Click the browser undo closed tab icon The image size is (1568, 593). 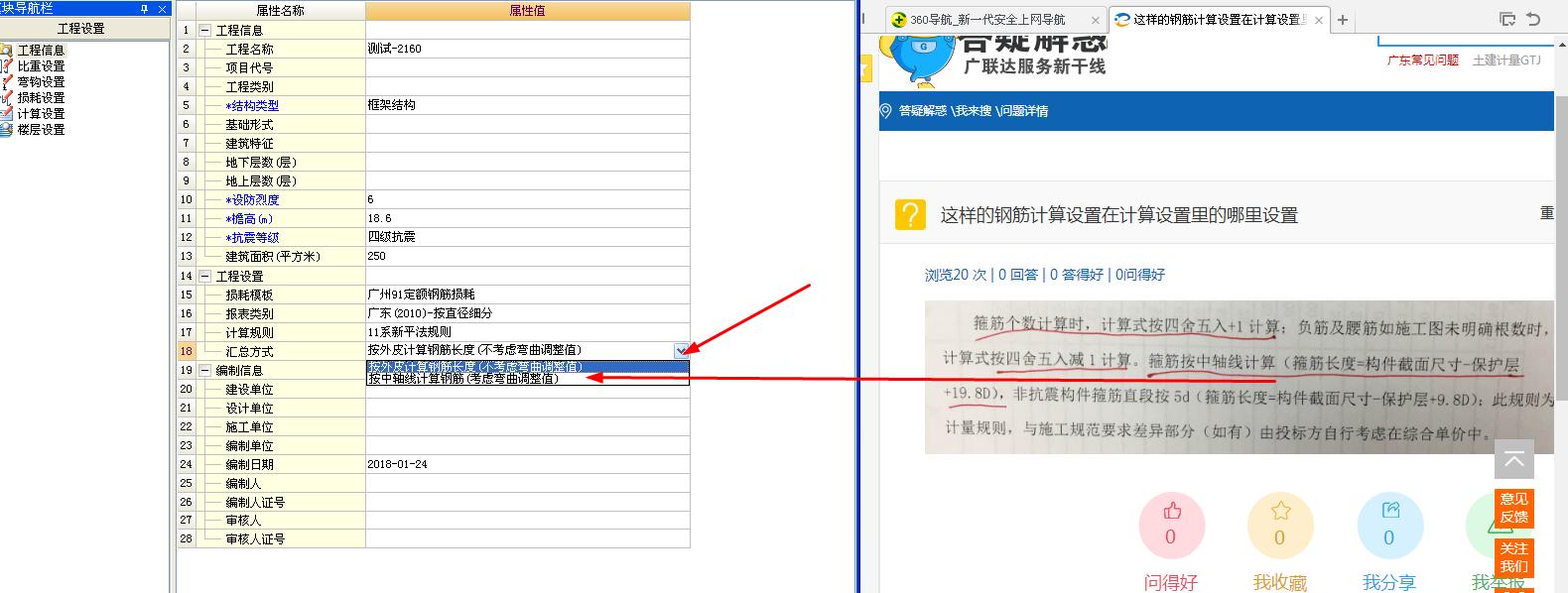click(x=1534, y=20)
